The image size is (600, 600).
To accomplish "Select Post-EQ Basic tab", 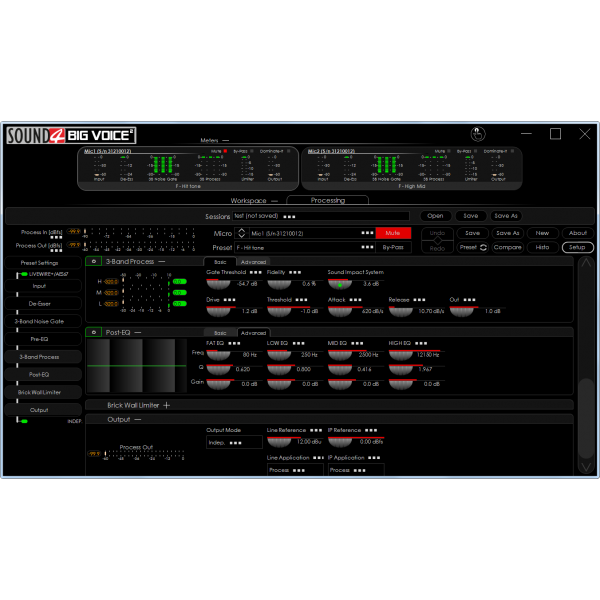I will (220, 333).
